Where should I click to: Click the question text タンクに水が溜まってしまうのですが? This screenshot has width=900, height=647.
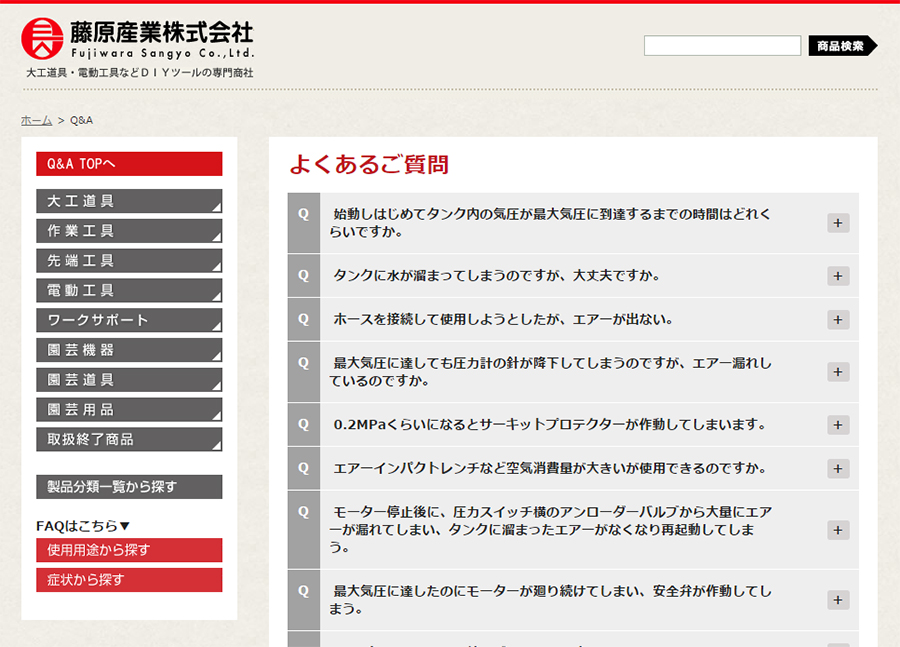click(x=497, y=276)
